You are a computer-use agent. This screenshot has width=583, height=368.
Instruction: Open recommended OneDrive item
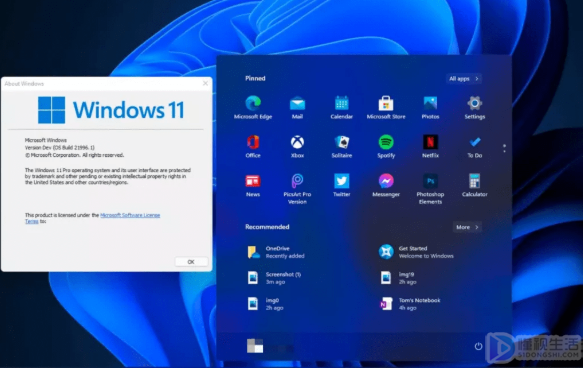[x=276, y=252]
